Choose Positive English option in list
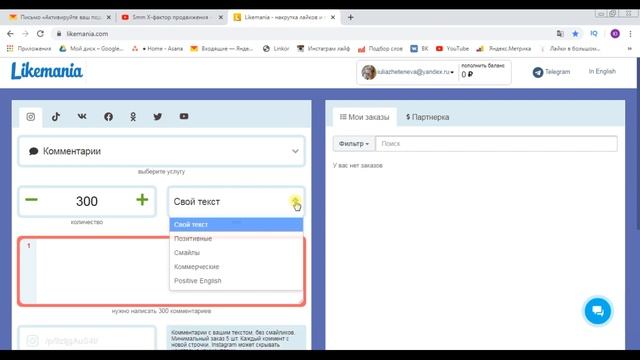Viewport: 640px width, 360px height. [236, 281]
